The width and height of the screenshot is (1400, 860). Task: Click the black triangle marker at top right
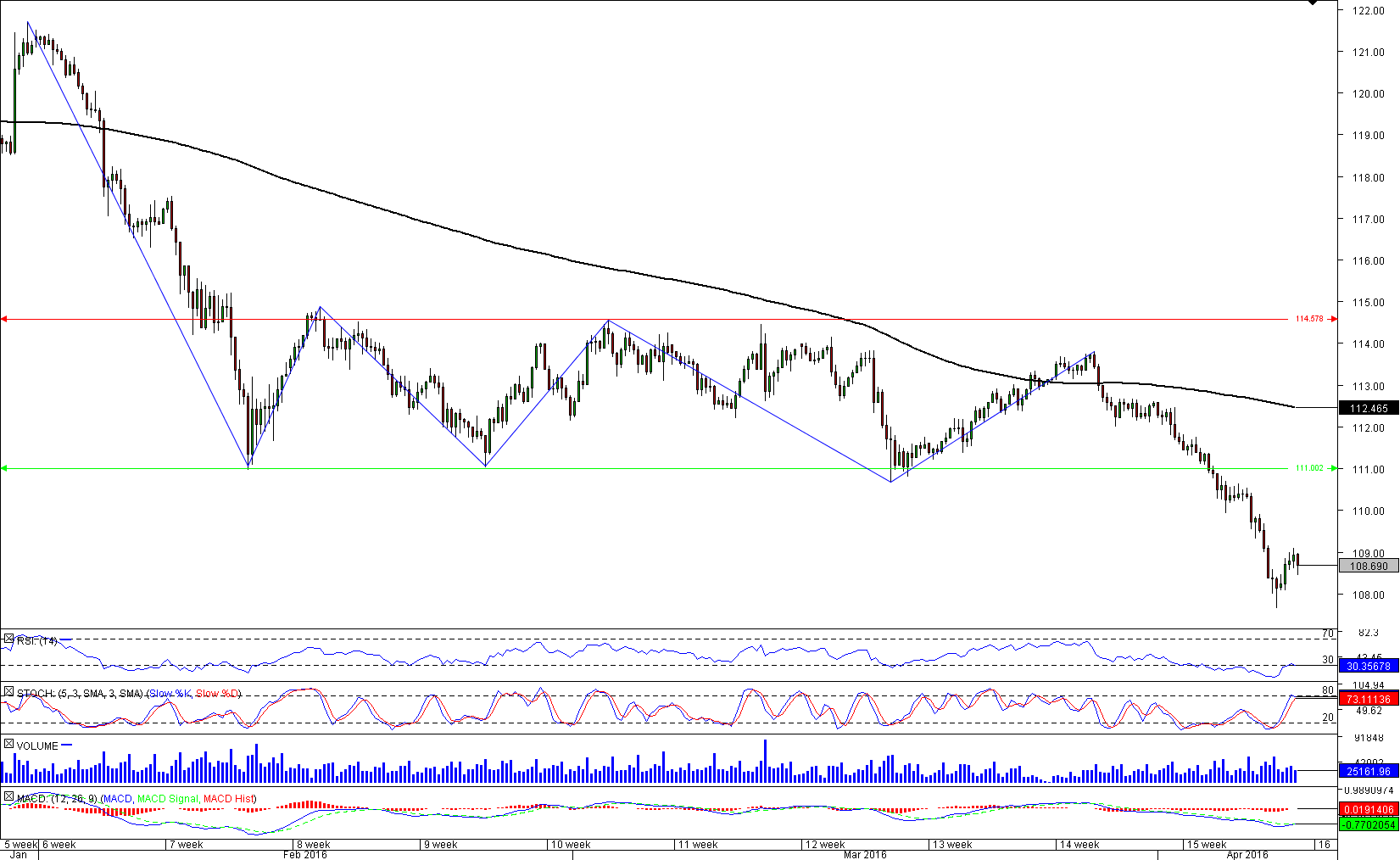click(x=1313, y=3)
